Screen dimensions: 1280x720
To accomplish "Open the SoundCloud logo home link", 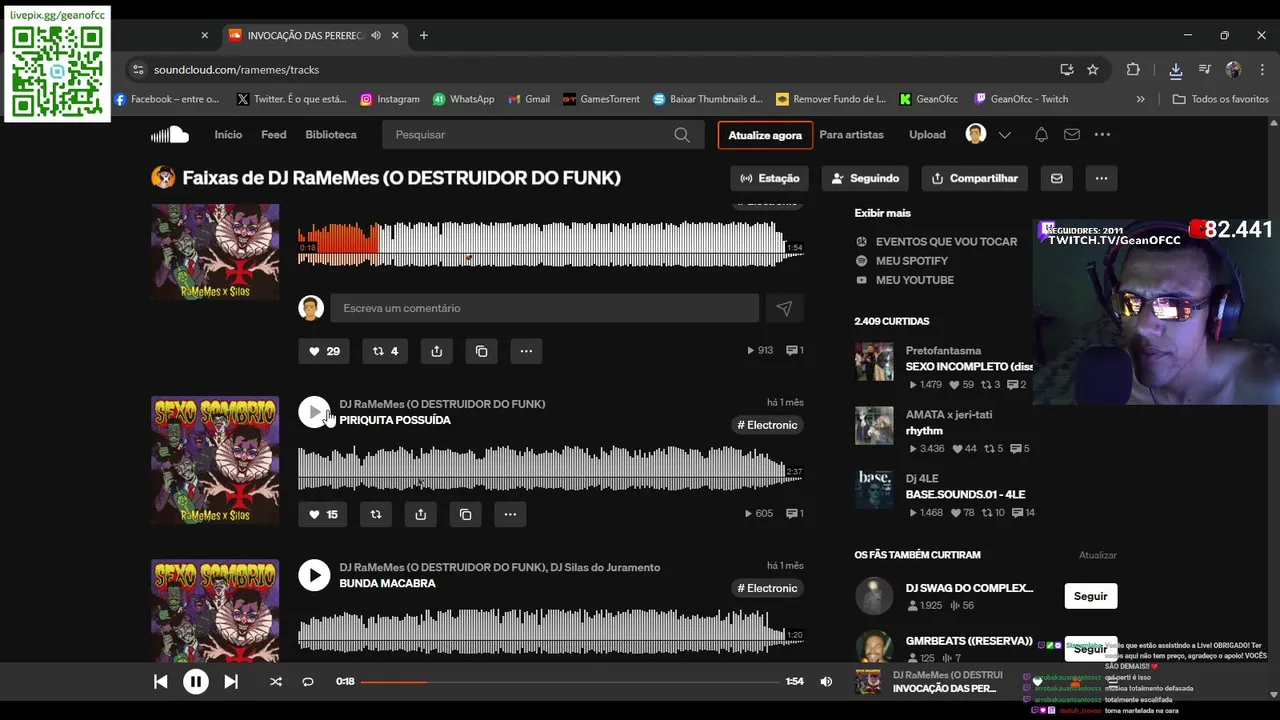I will click(170, 134).
